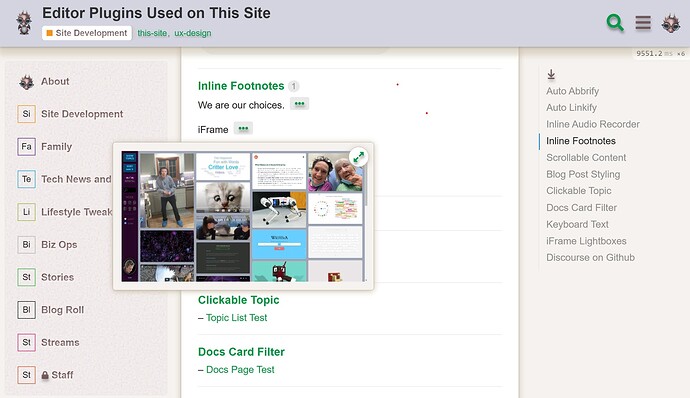Click the Te badge for Tech News
690x398 pixels.
[26, 179]
